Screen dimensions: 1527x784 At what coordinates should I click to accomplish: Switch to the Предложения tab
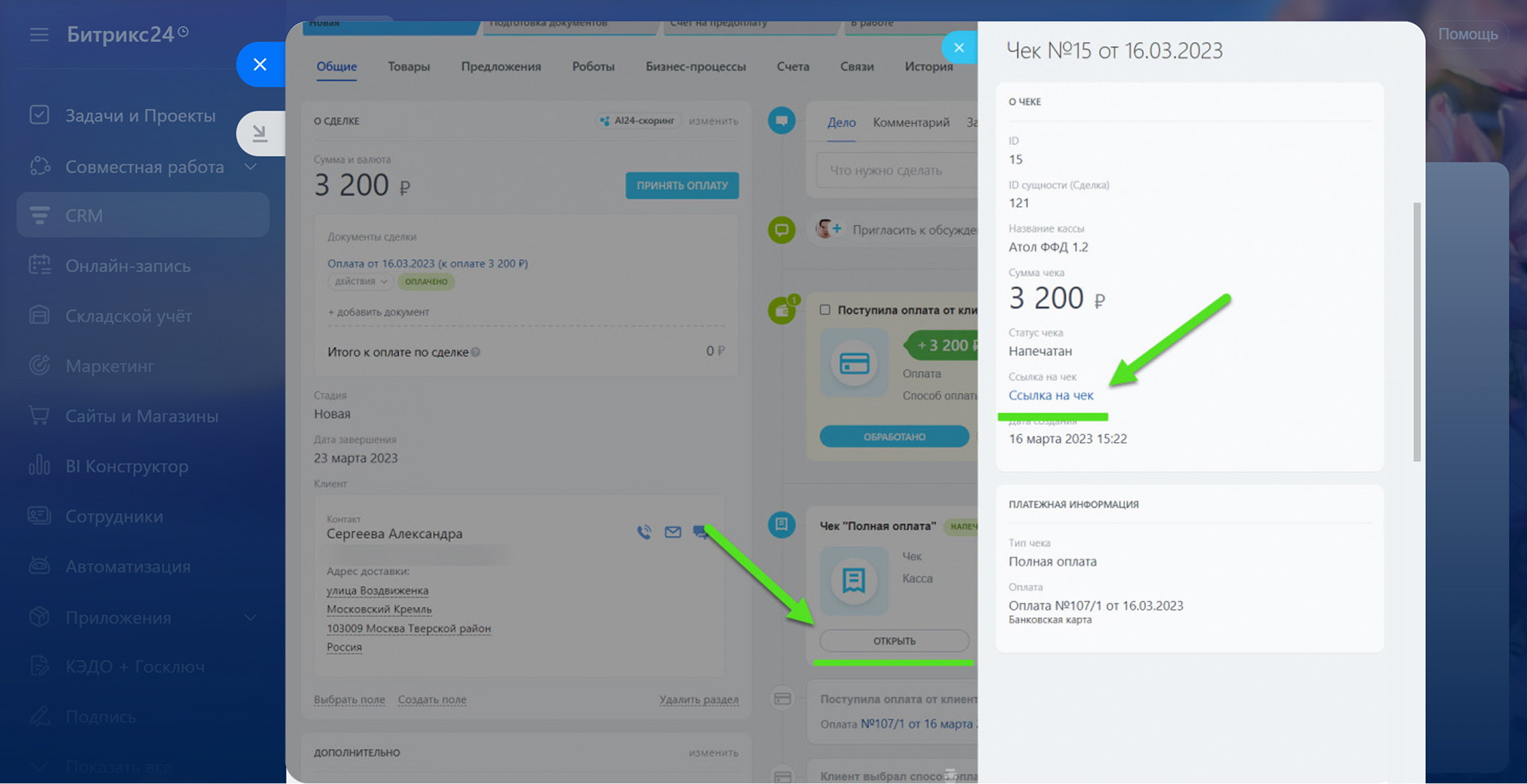[501, 67]
